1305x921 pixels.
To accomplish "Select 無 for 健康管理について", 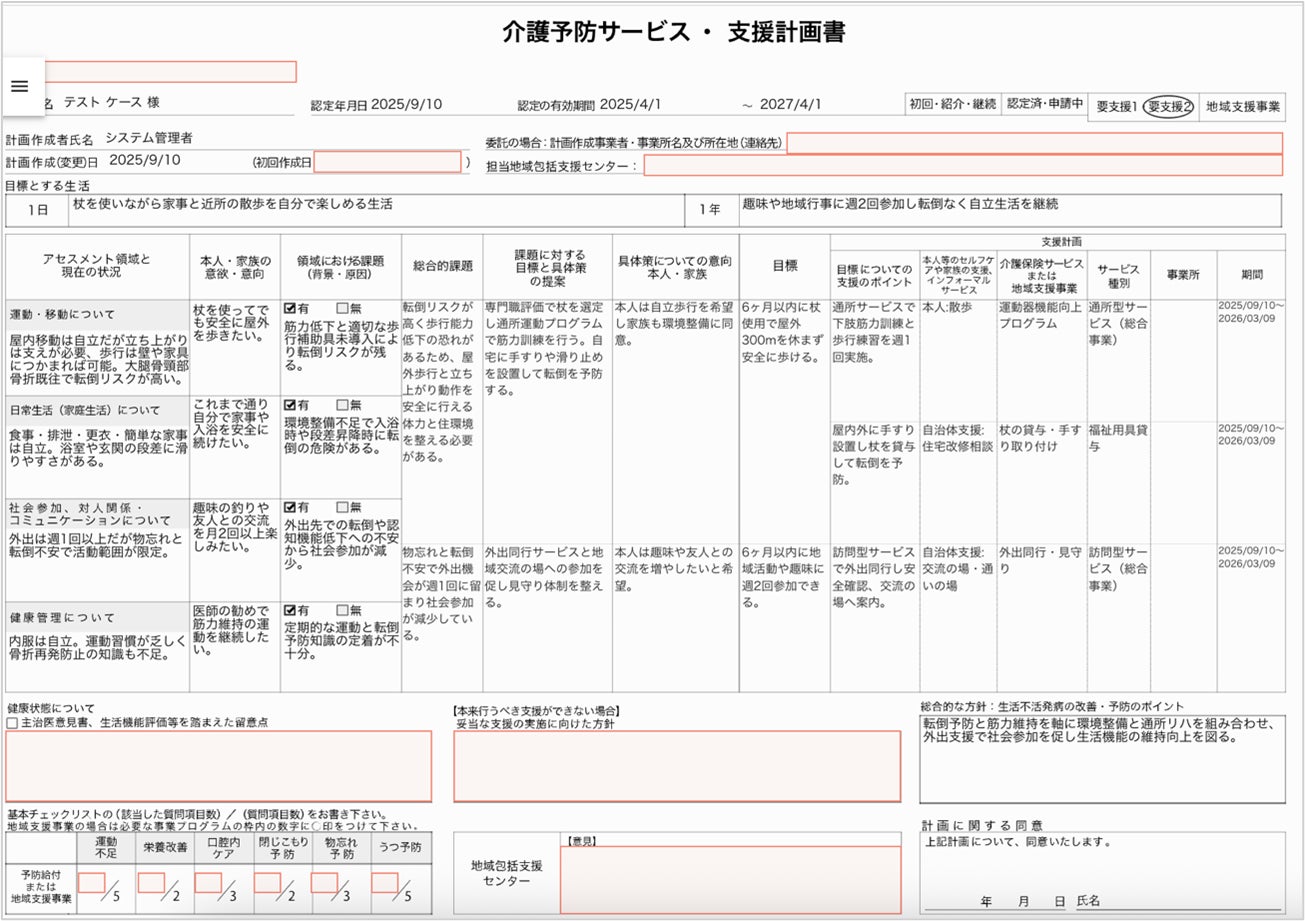I will [343, 610].
